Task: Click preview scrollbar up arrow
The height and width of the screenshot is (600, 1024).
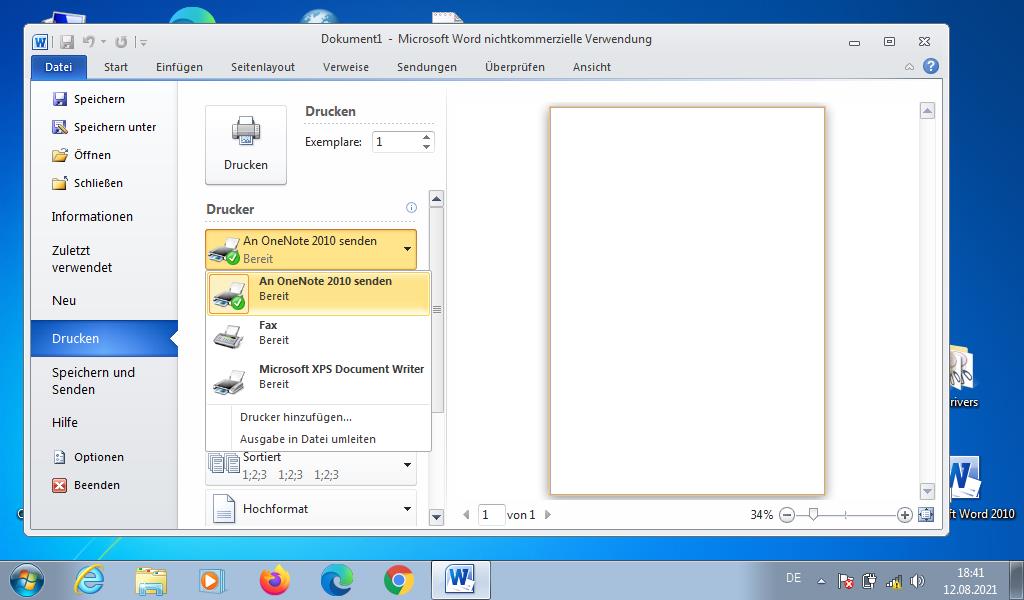Action: point(927,110)
